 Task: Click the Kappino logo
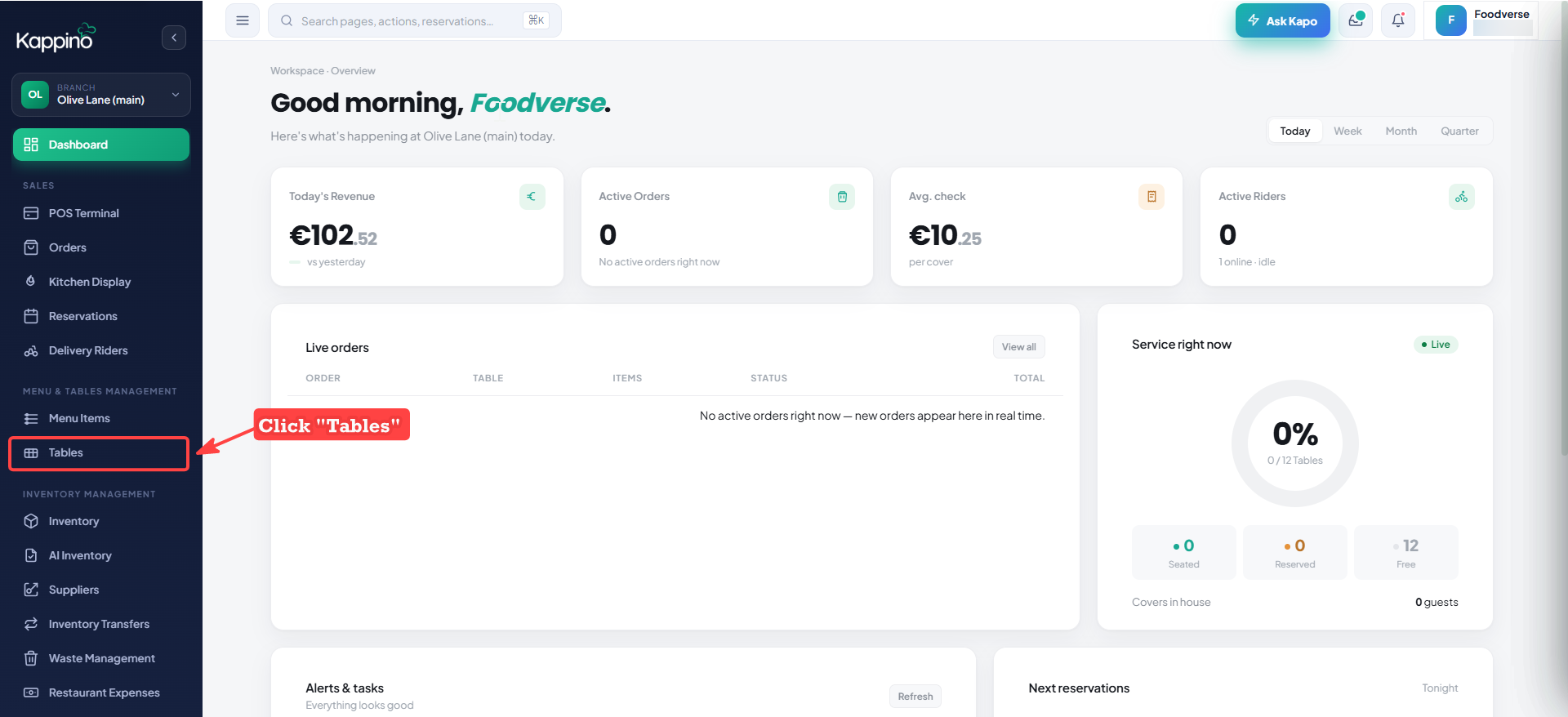point(56,38)
